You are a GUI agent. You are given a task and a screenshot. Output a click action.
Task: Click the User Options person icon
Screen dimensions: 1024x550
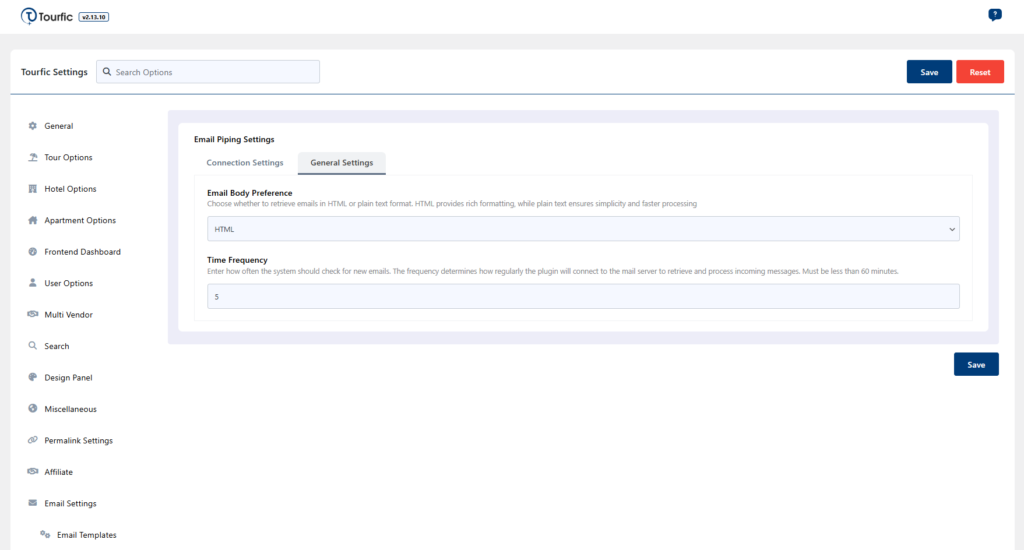pyautogui.click(x=33, y=282)
